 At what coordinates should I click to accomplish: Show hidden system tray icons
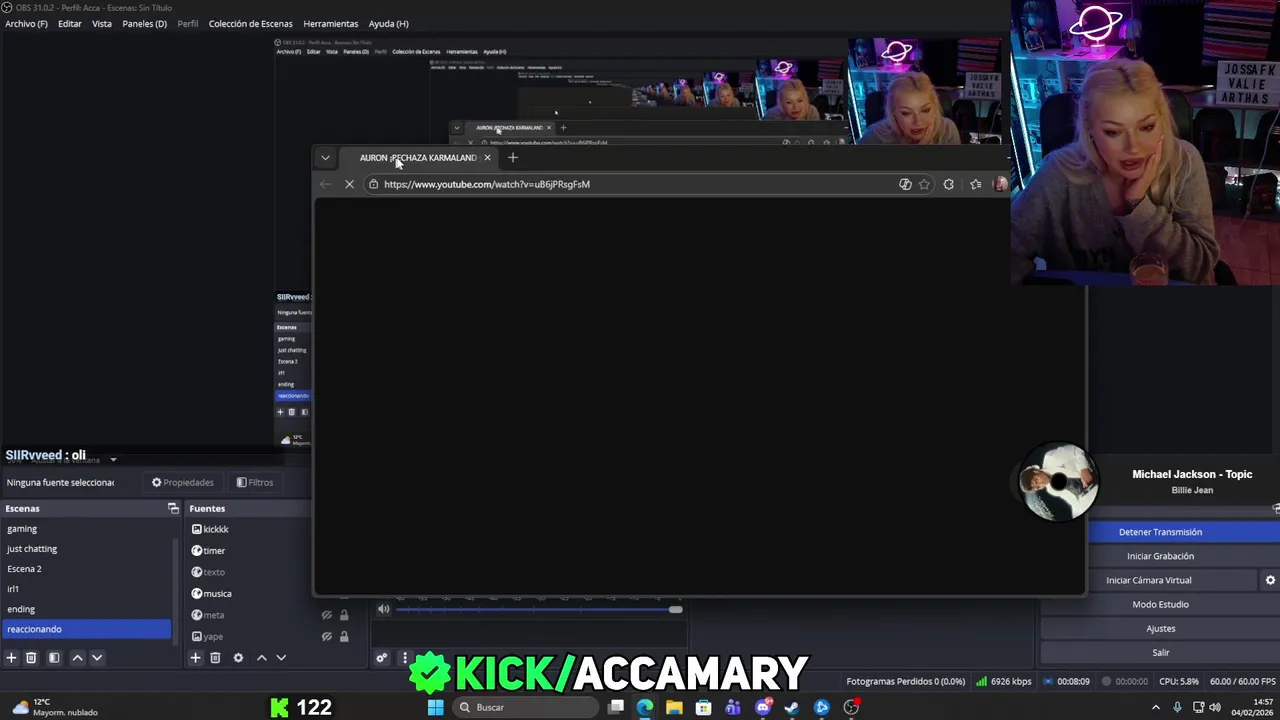coord(1156,707)
